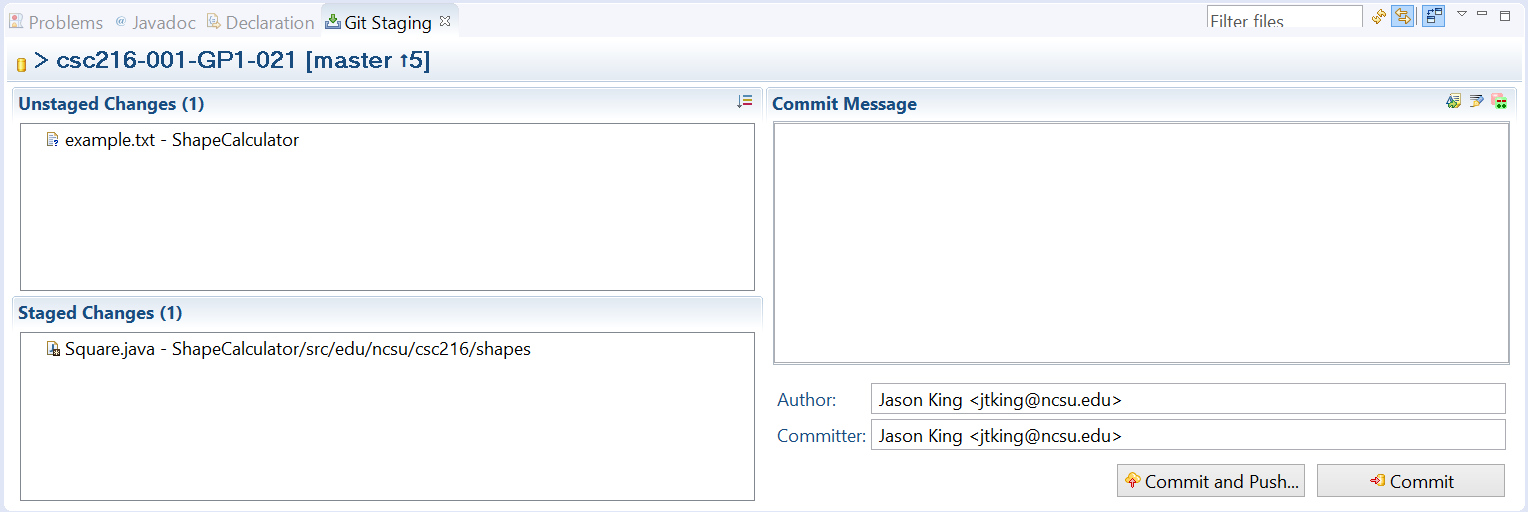Click the Add Change-Id icon
This screenshot has height=512, width=1528.
(1498, 101)
